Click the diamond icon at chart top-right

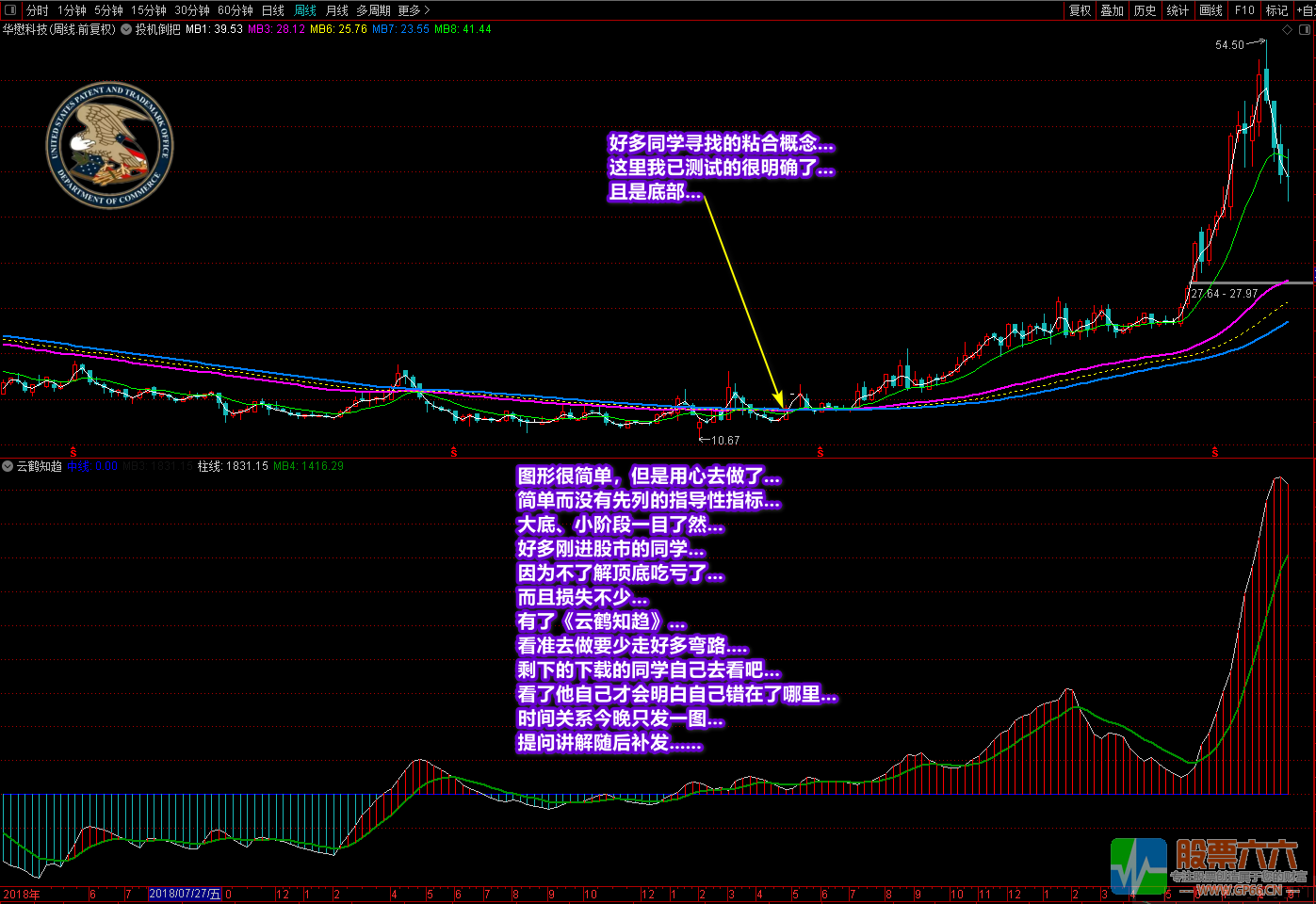pos(1288,29)
